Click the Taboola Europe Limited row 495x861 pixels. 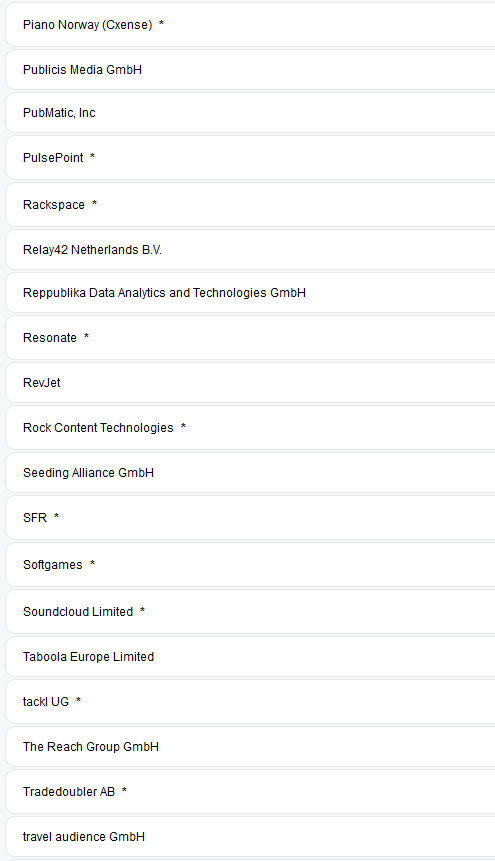251,657
